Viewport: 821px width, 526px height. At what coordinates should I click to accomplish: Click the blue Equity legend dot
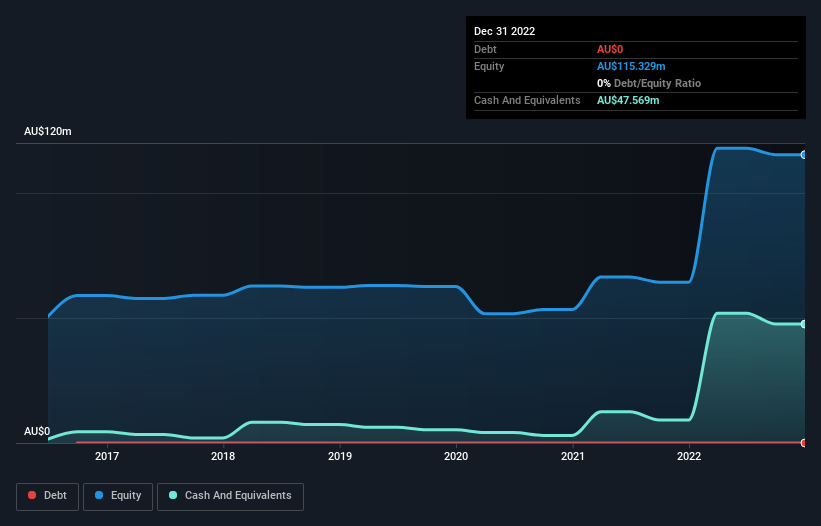[99, 495]
